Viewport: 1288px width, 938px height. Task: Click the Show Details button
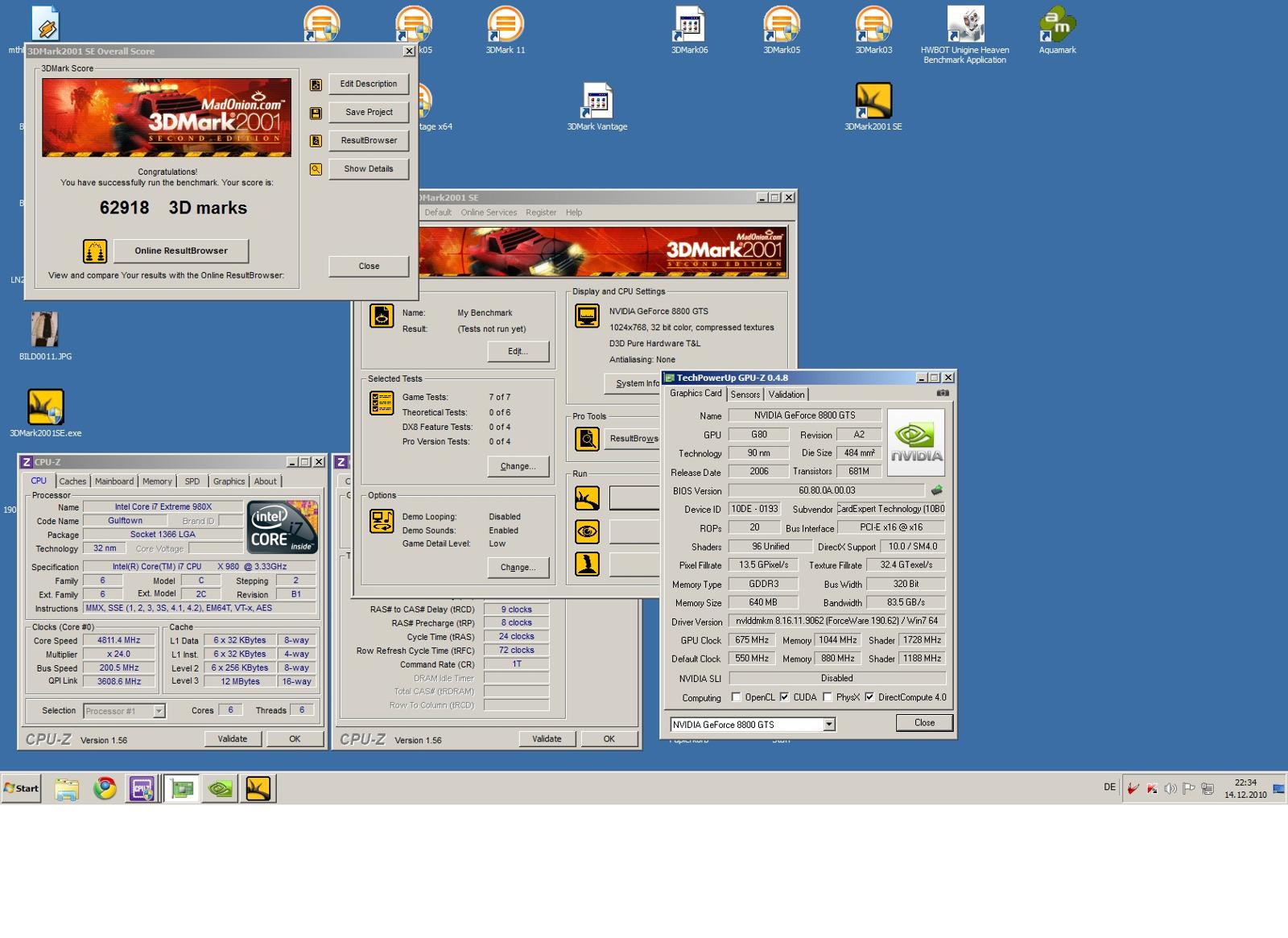tap(369, 169)
